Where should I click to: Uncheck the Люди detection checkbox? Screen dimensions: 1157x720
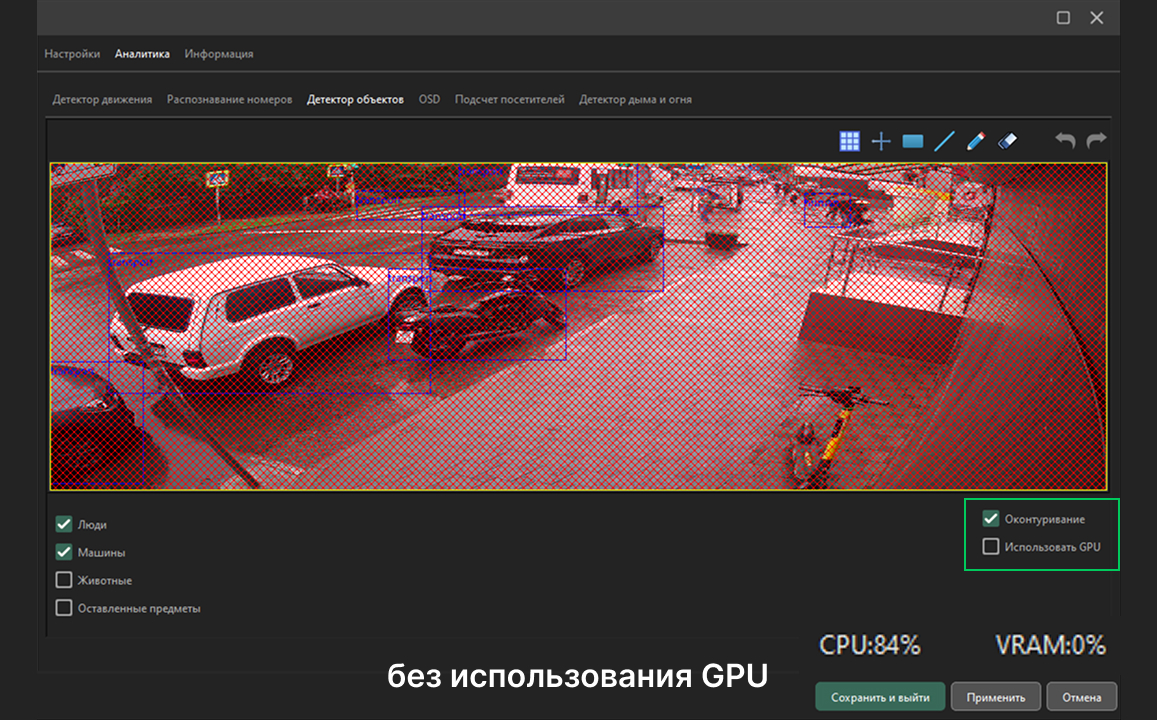[64, 524]
